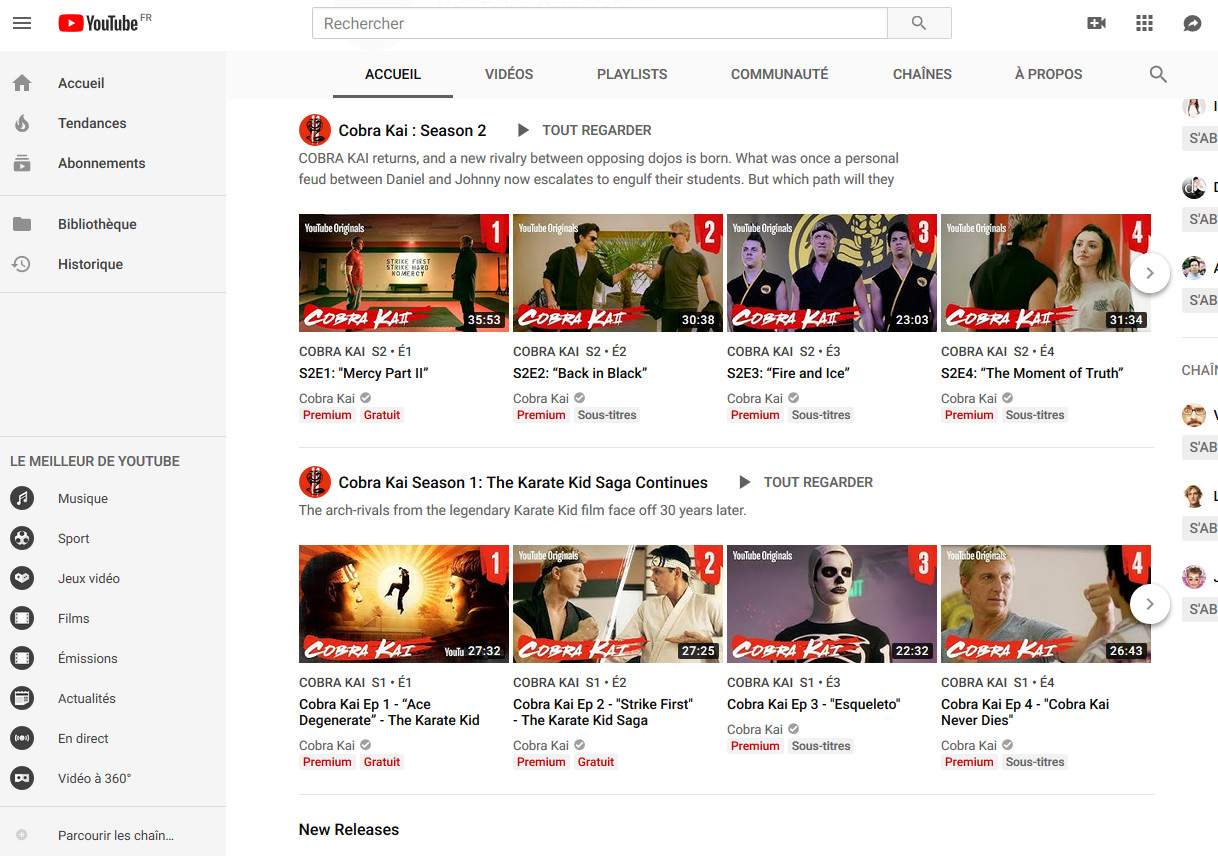Viewport: 1218px width, 856px height.
Task: Switch to the PLAYLISTS tab
Action: 632,74
